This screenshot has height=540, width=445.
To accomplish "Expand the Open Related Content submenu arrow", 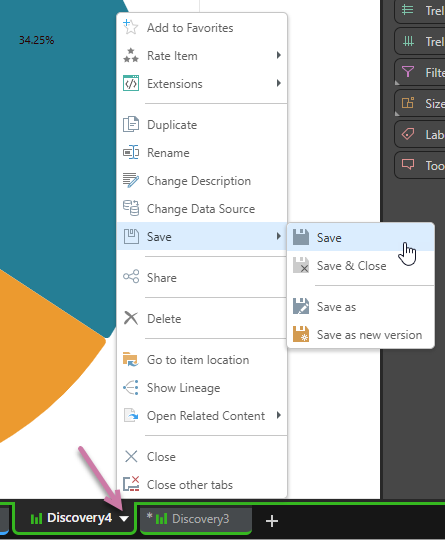I will coord(279,415).
